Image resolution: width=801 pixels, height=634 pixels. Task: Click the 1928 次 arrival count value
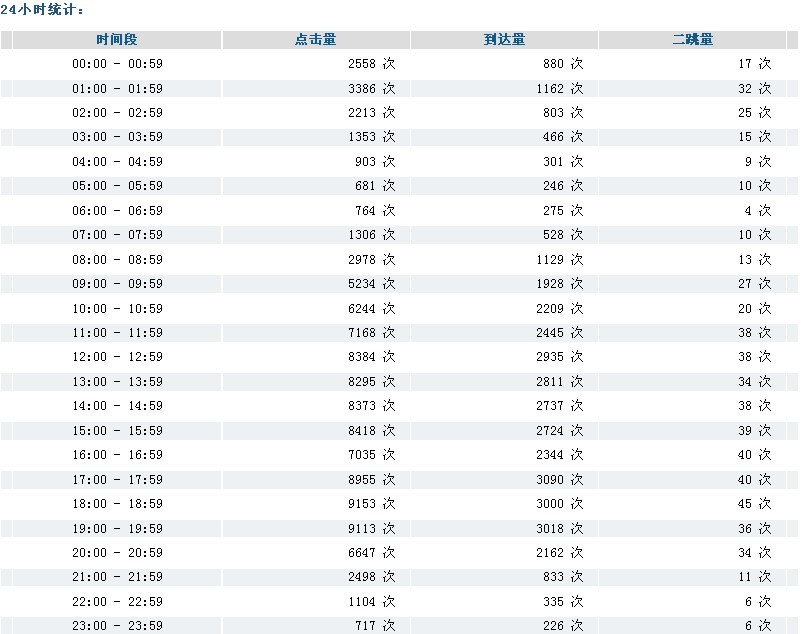559,284
